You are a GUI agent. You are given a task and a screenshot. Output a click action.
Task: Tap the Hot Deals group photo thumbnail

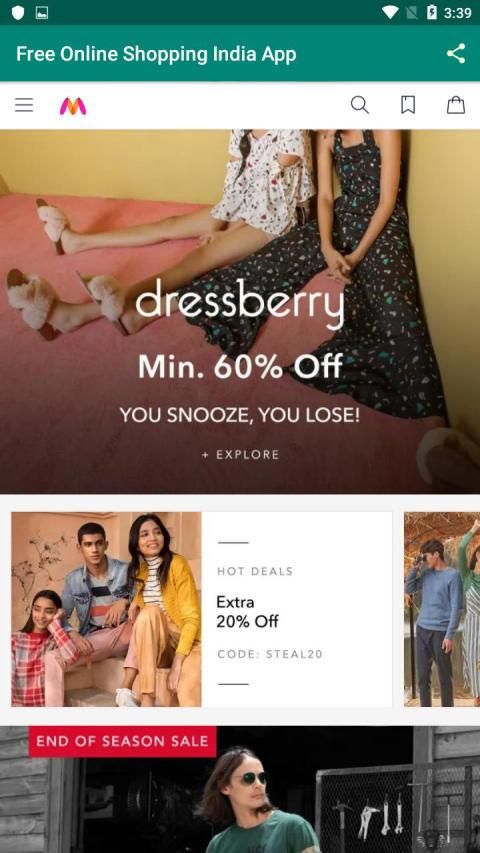106,609
